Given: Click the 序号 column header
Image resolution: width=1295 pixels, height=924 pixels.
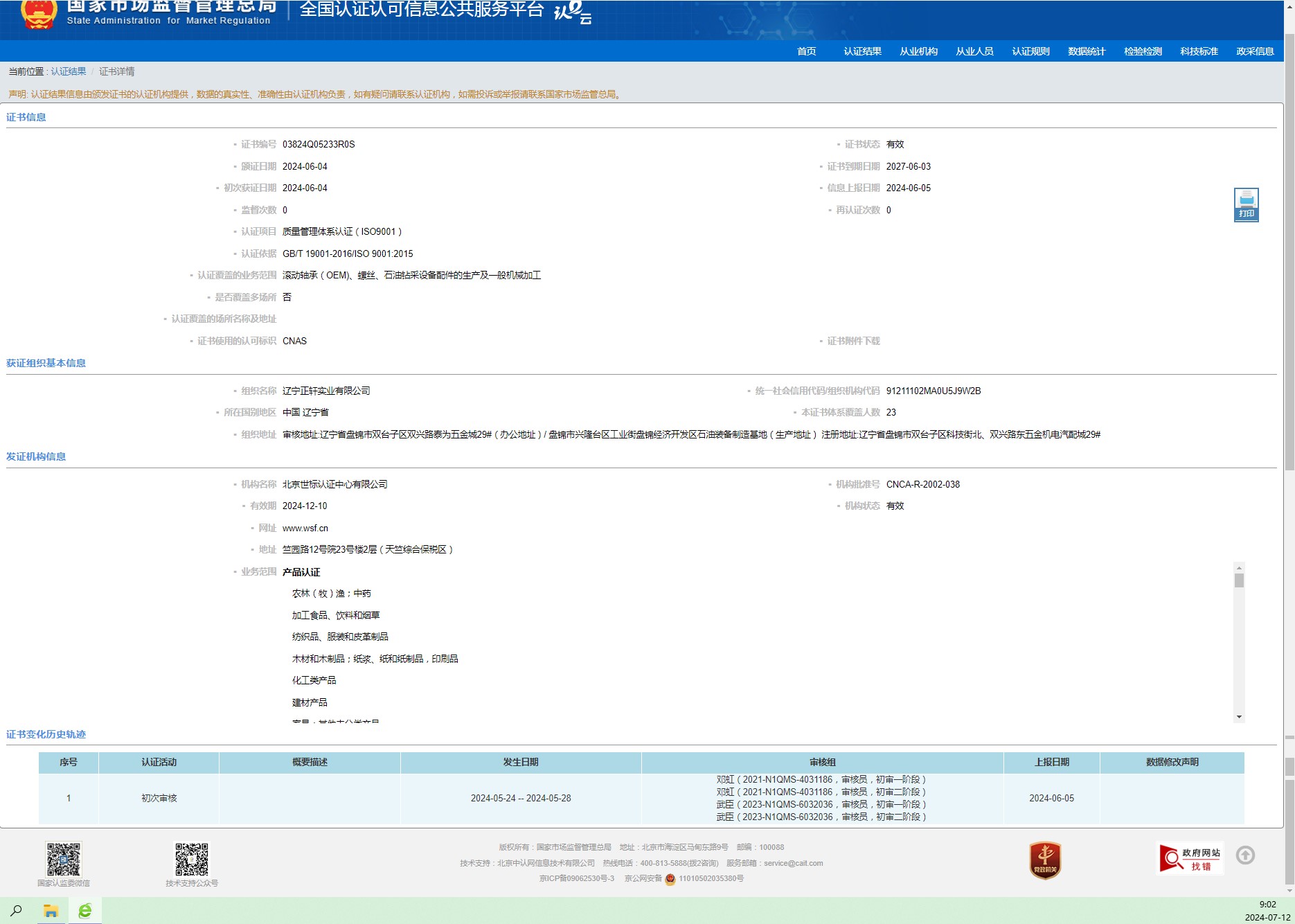Looking at the screenshot, I should [69, 762].
